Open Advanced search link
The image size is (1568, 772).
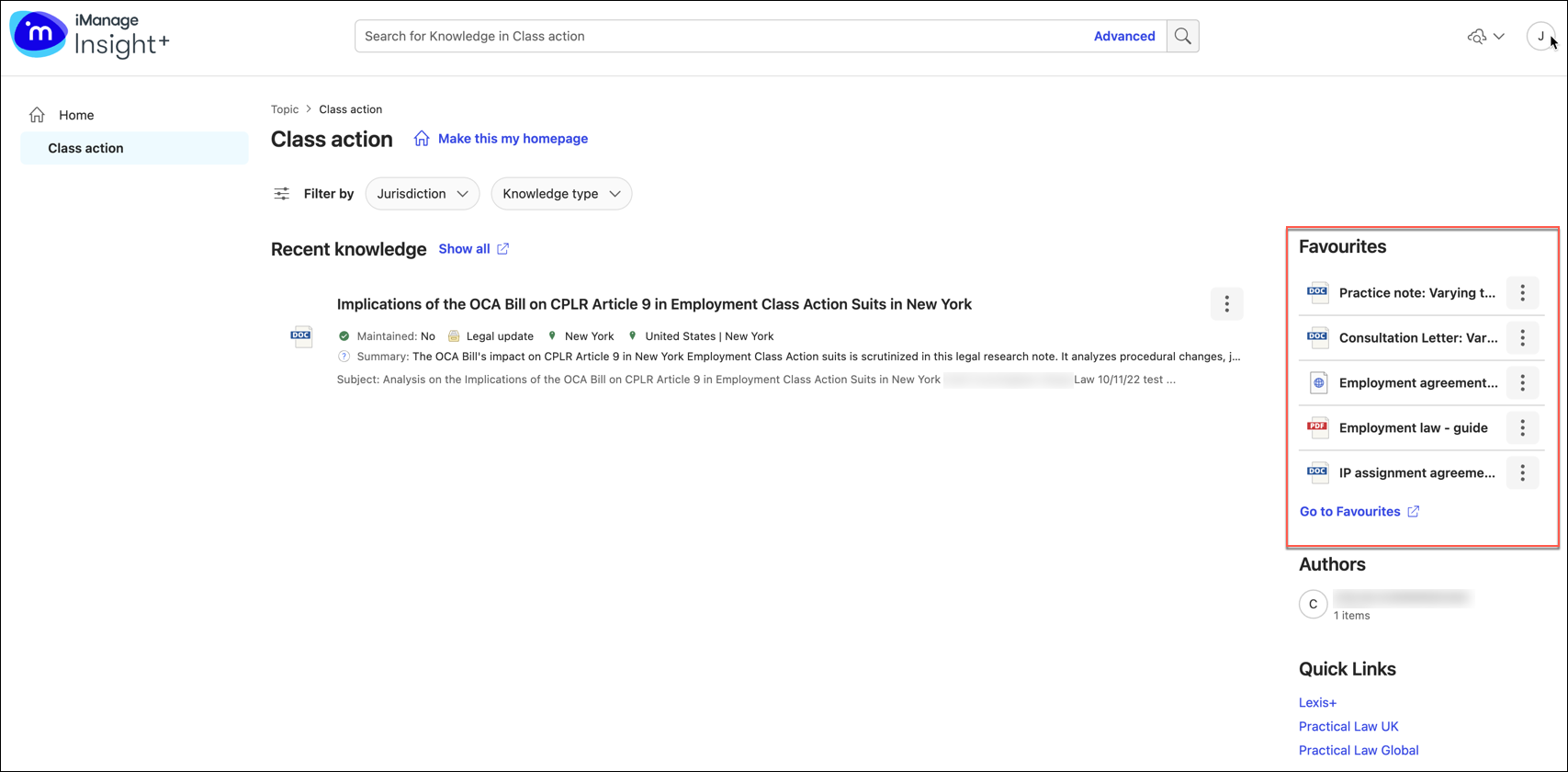[1124, 37]
